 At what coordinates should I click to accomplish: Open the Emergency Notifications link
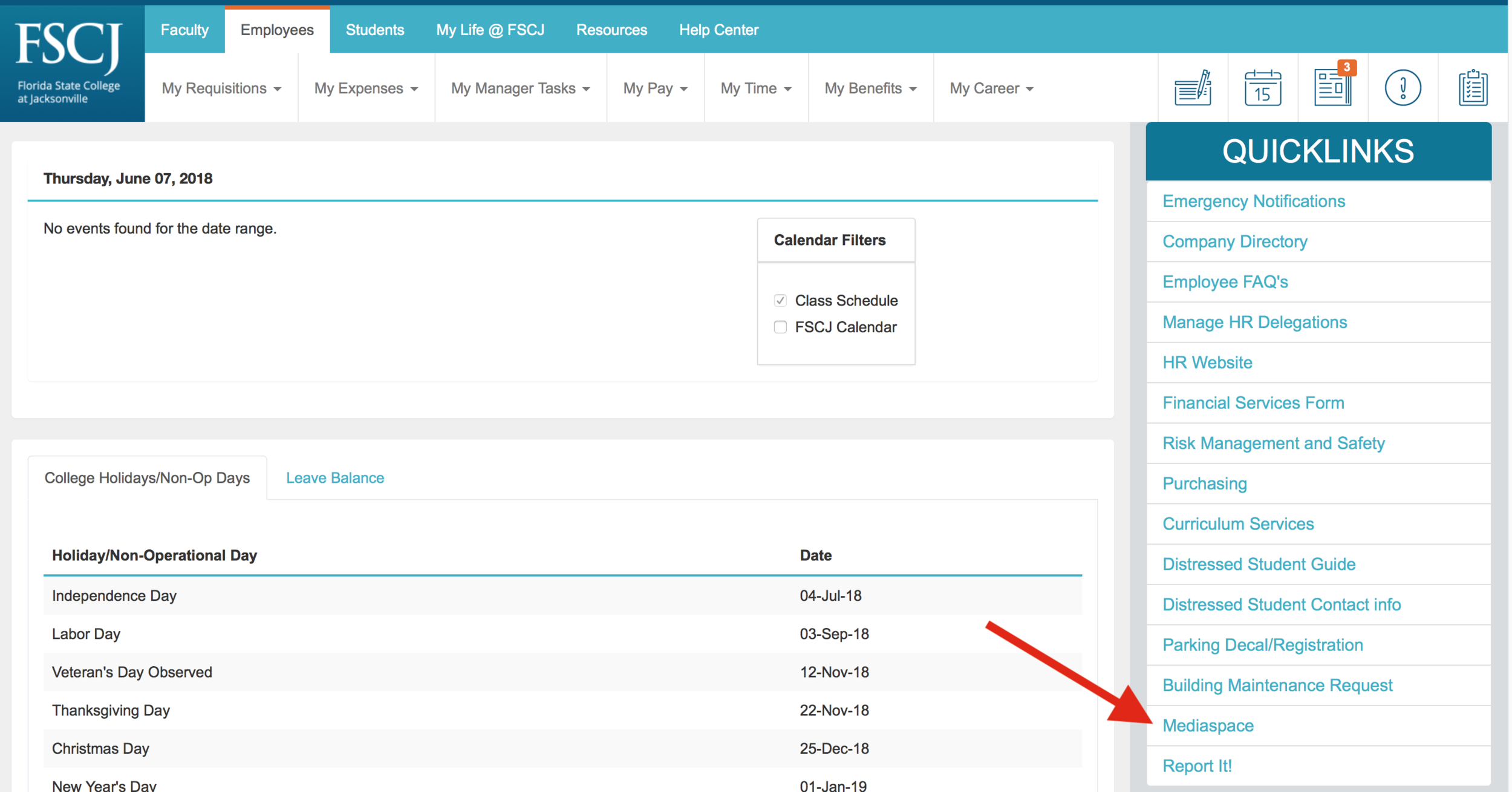[1254, 201]
